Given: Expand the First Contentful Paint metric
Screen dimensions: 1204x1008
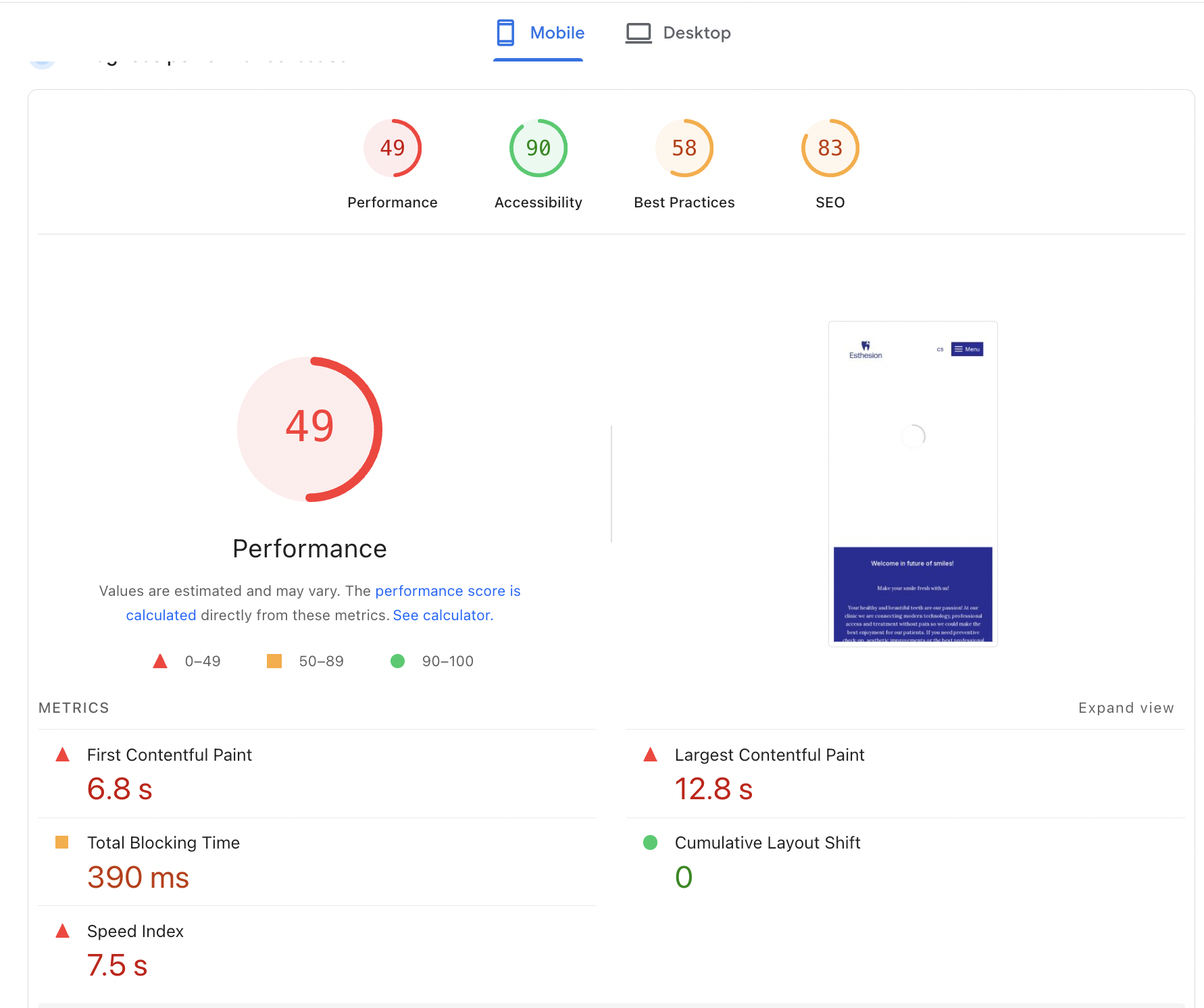Looking at the screenshot, I should click(169, 755).
